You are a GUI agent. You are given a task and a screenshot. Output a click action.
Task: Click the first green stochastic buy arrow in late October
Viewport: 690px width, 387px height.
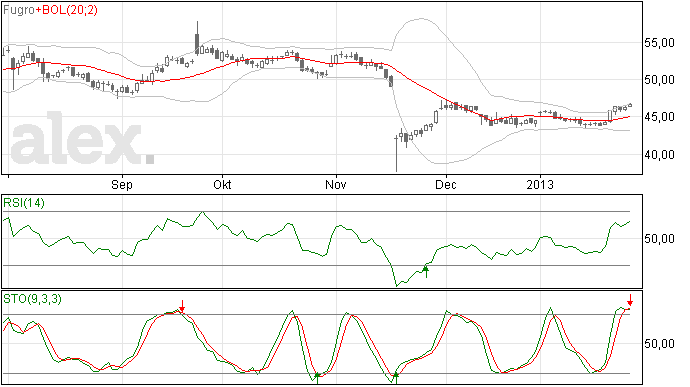(317, 378)
